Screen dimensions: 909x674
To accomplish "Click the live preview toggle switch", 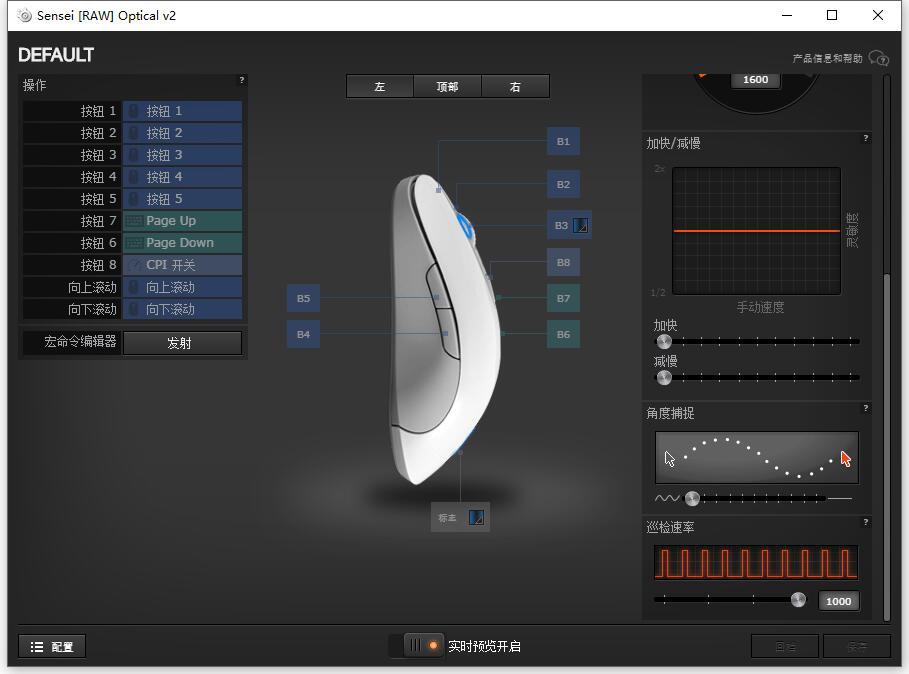I will coord(416,646).
